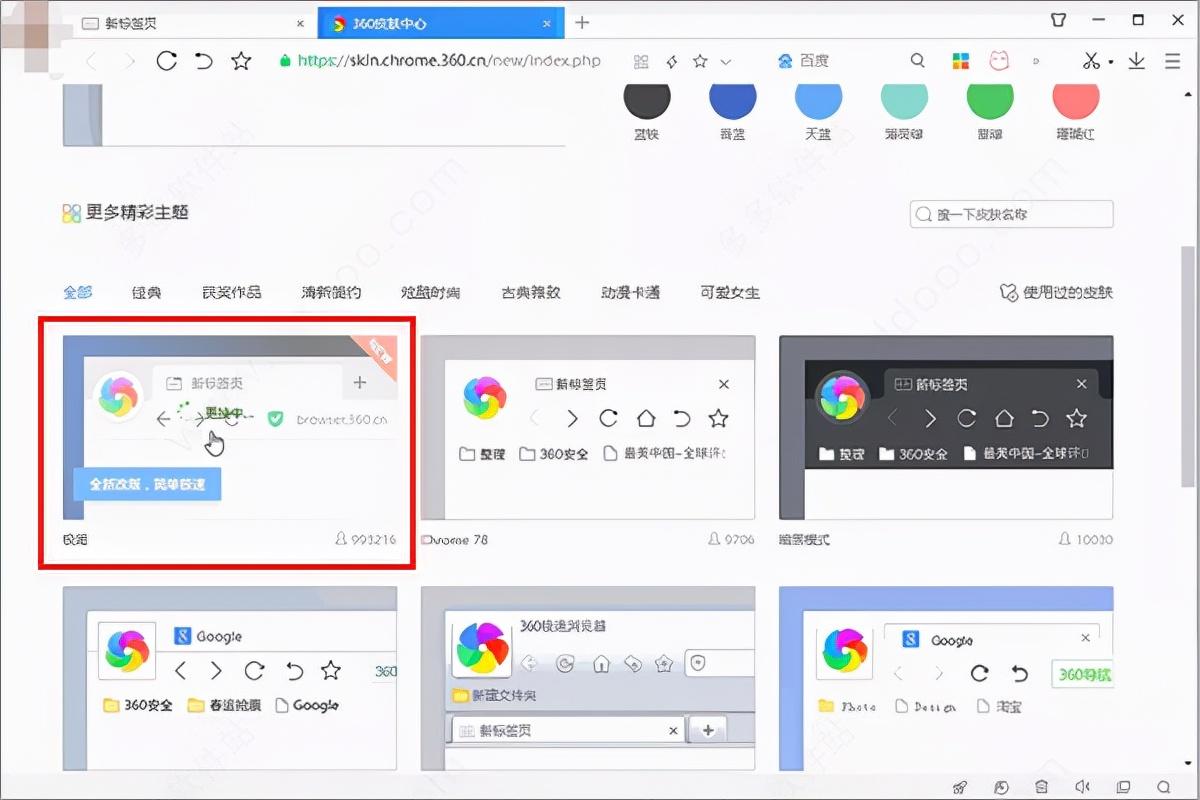Open the download manager icon
Image resolution: width=1200 pixels, height=800 pixels.
point(1136,61)
